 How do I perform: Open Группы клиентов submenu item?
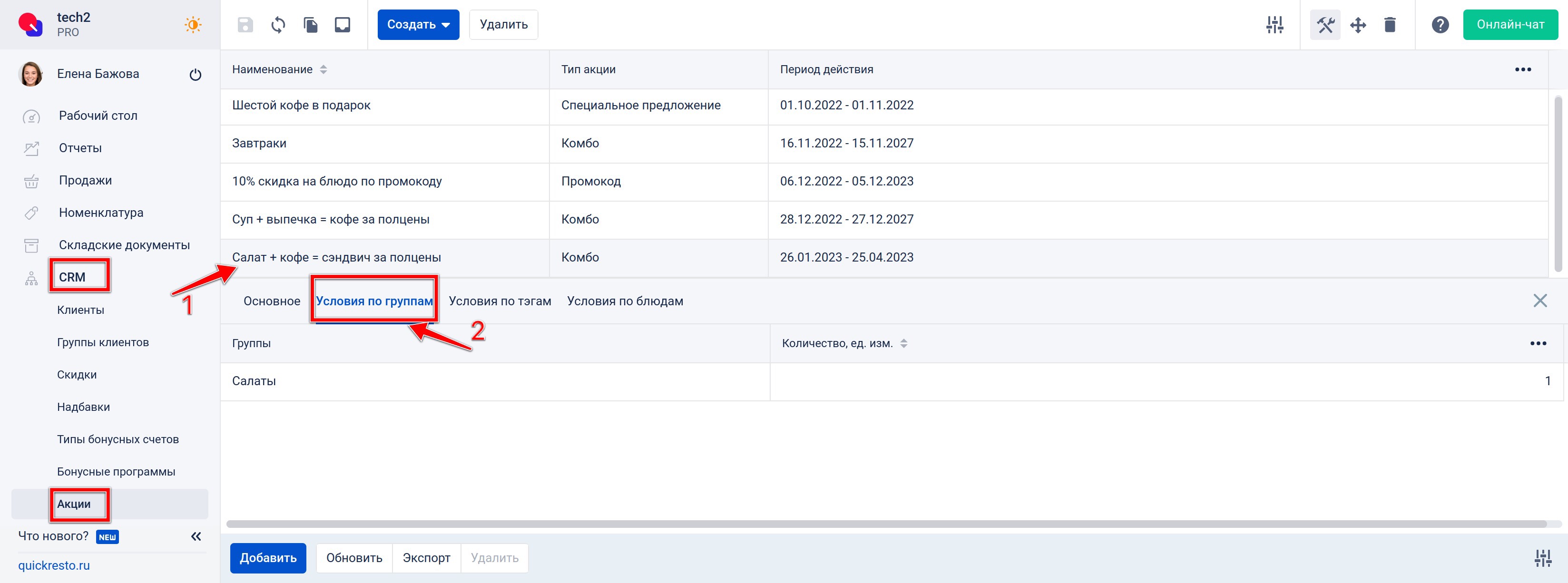point(103,342)
